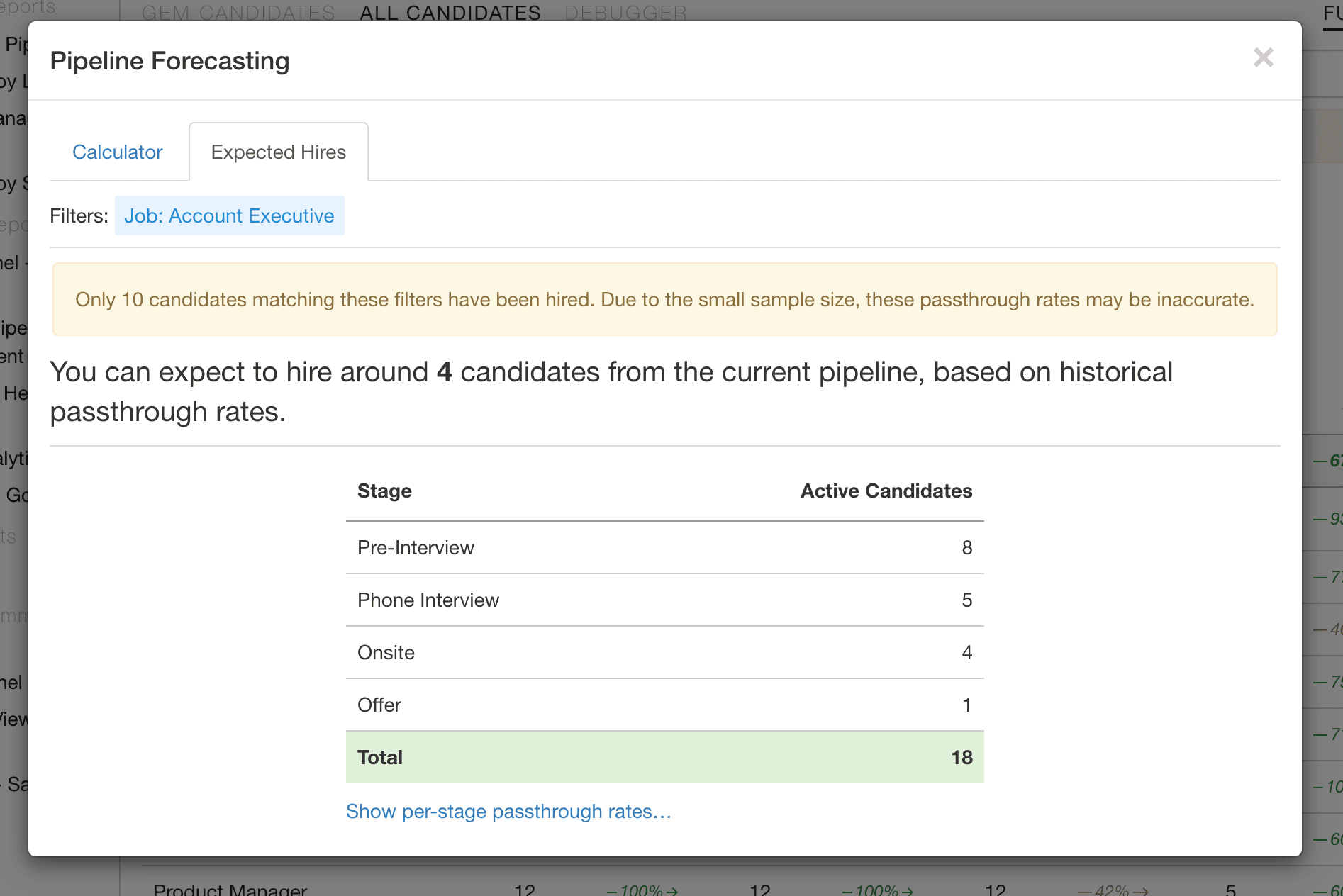Click the Job: Account Executive filter chip
The height and width of the screenshot is (896, 1343).
click(229, 216)
